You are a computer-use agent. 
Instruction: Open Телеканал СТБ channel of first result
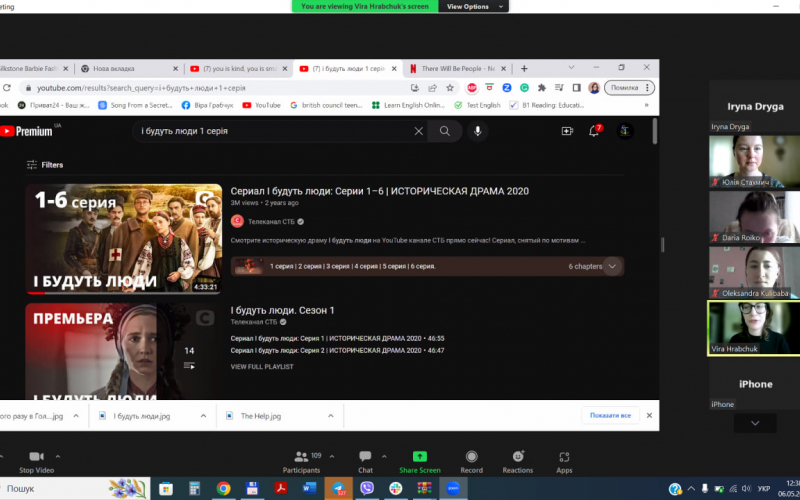271,221
